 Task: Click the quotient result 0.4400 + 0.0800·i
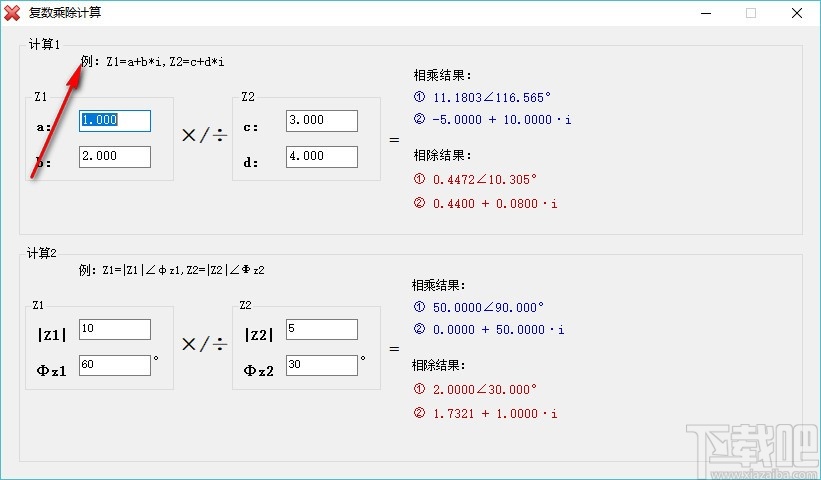[495, 204]
